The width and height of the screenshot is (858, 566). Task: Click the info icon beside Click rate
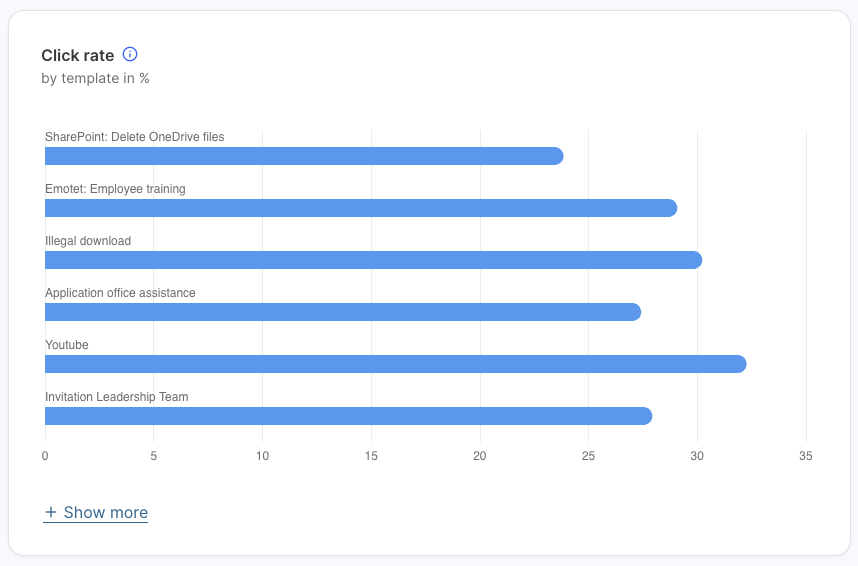tap(129, 55)
